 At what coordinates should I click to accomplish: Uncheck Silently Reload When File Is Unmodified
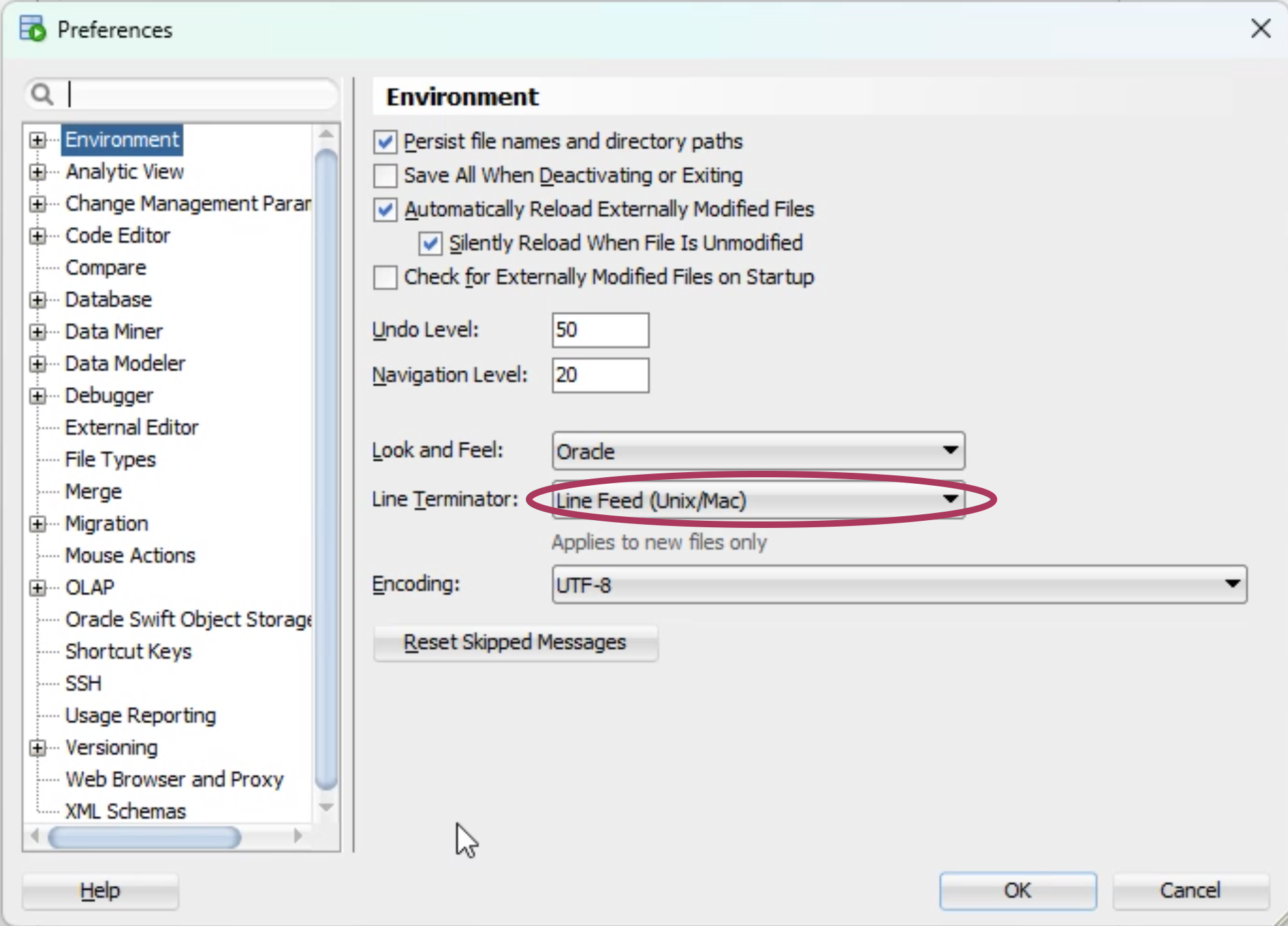[x=430, y=243]
